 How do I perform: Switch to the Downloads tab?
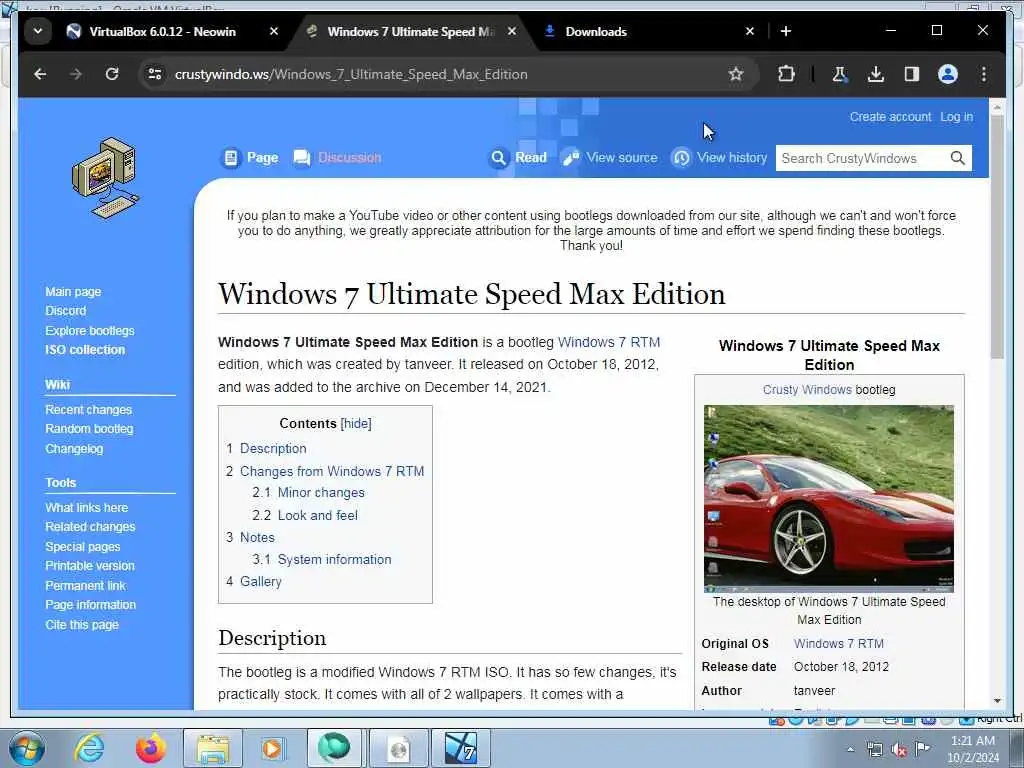click(x=596, y=31)
